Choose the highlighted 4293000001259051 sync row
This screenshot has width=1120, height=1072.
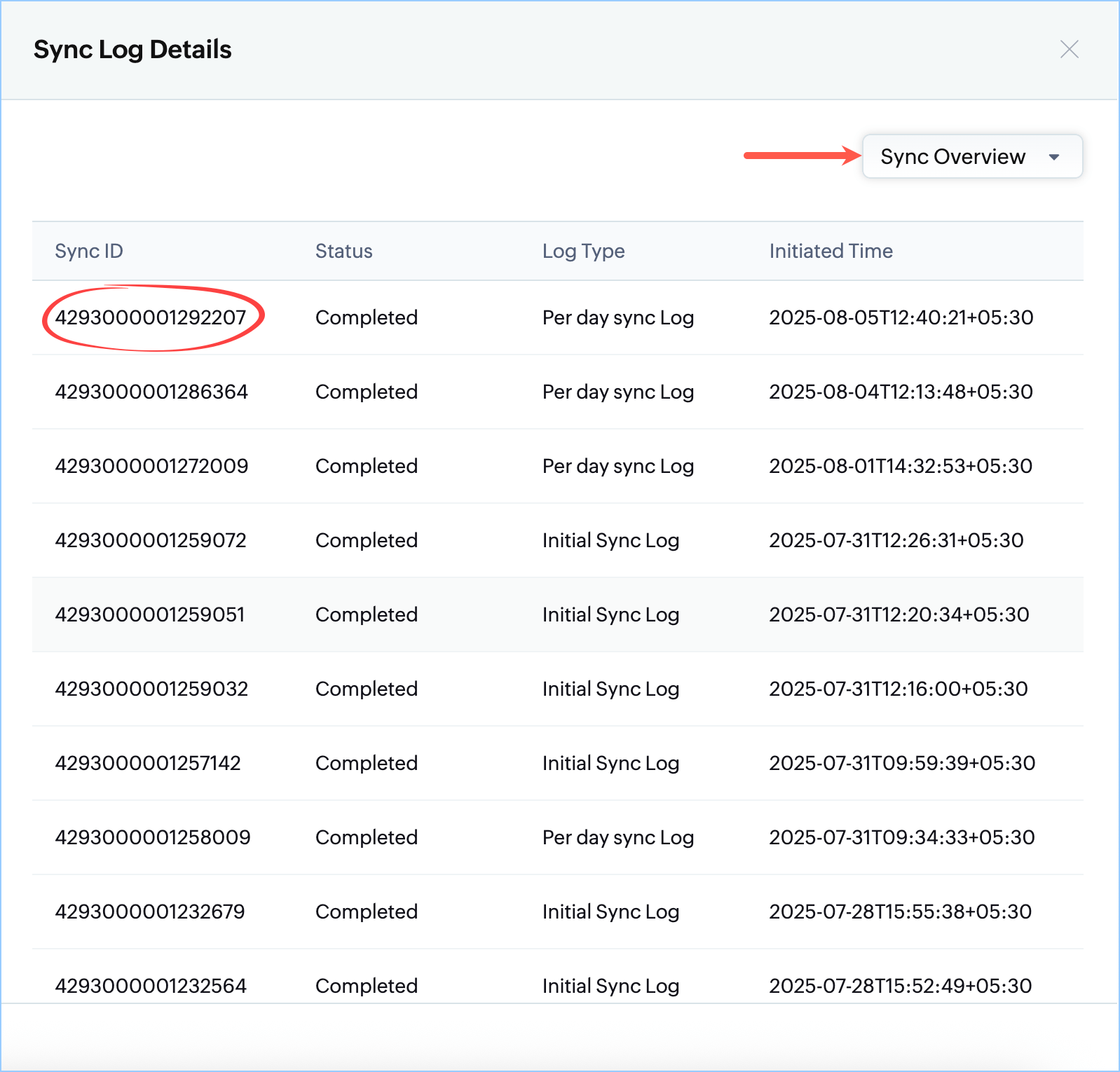tap(150, 615)
